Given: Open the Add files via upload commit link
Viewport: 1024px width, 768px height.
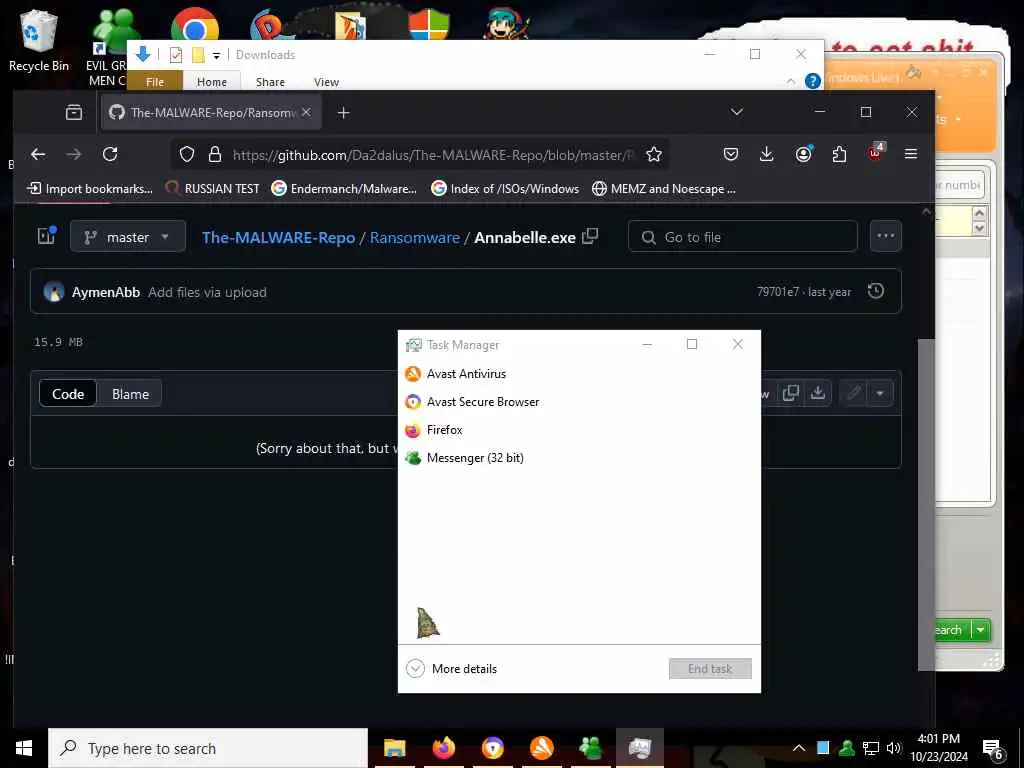Looking at the screenshot, I should (207, 292).
